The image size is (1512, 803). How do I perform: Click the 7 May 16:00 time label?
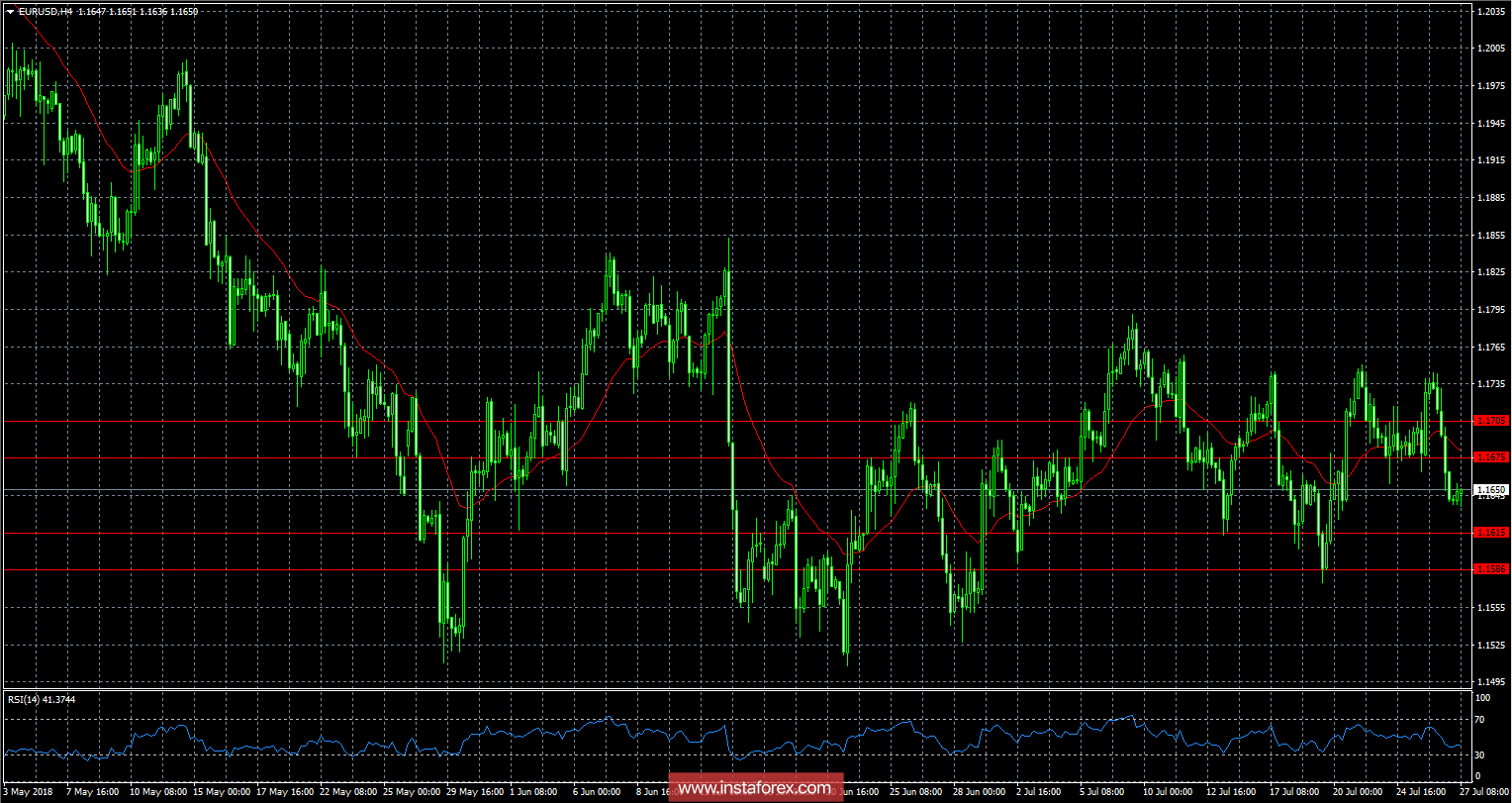[94, 792]
